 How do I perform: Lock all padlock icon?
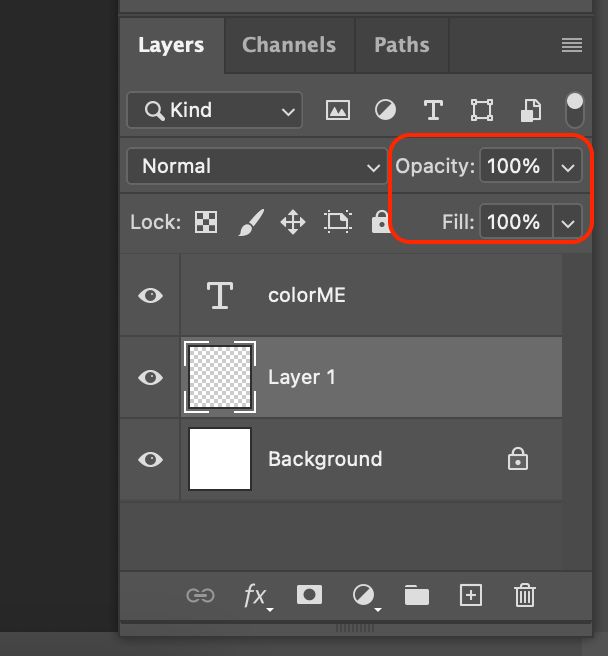[x=381, y=222]
